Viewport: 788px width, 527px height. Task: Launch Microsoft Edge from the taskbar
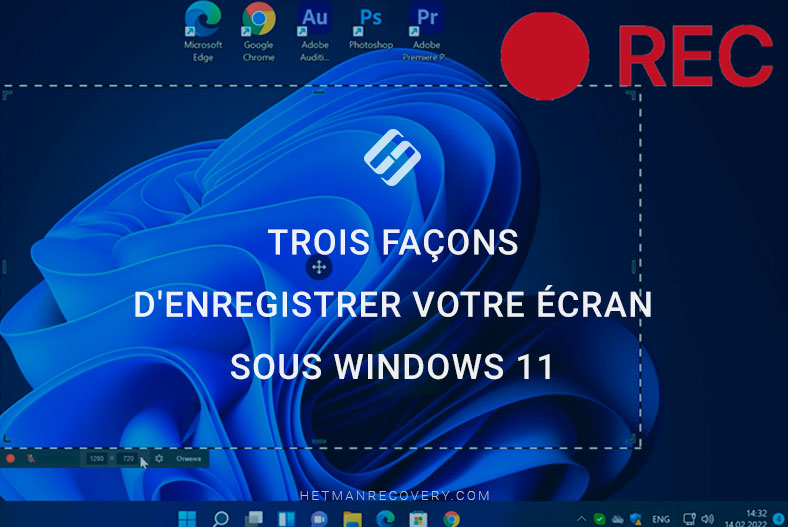click(x=385, y=518)
